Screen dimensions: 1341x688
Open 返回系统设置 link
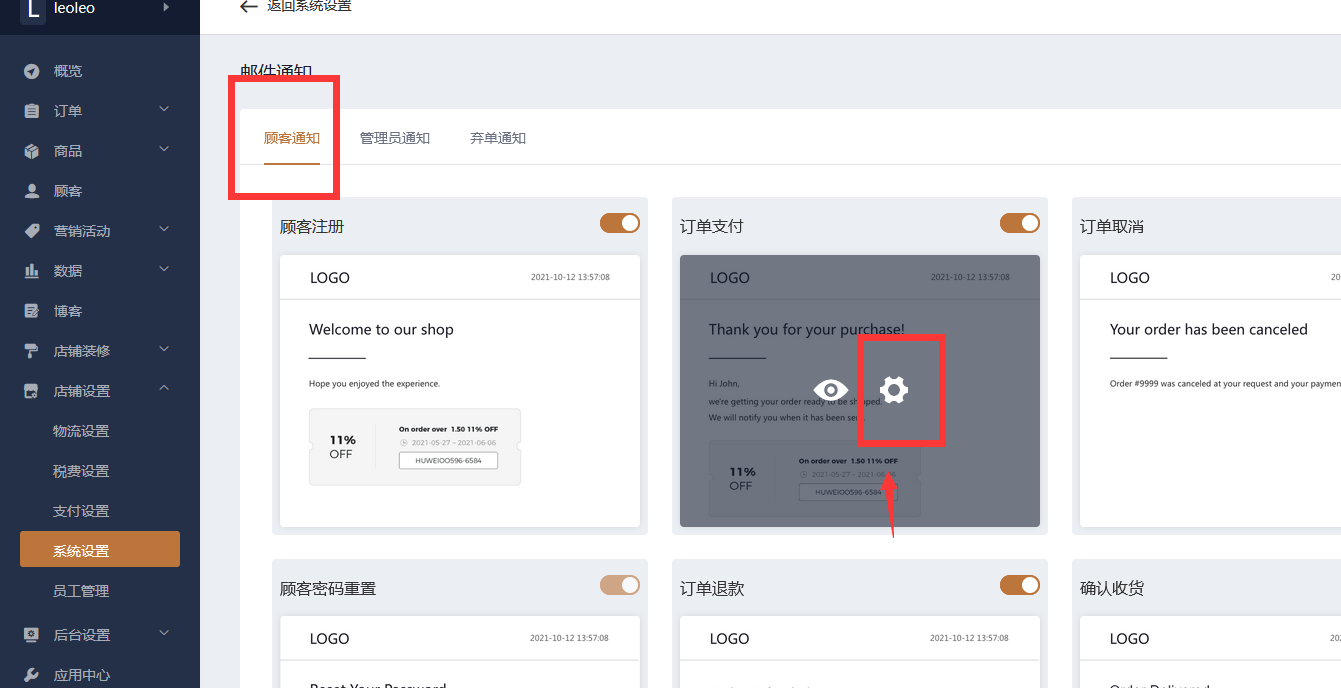(309, 7)
